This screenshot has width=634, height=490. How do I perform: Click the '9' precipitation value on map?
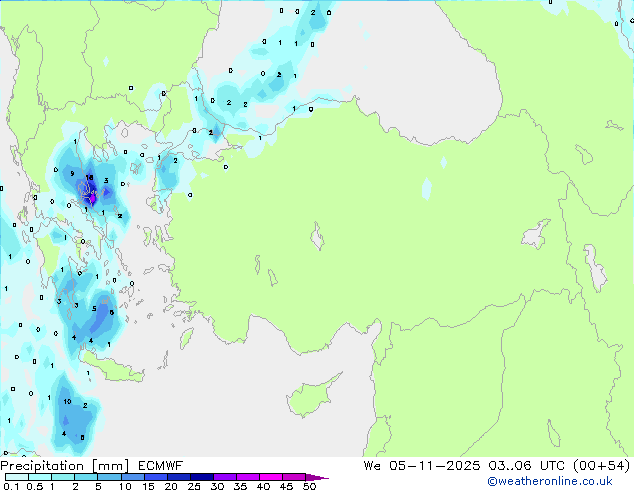[72, 173]
